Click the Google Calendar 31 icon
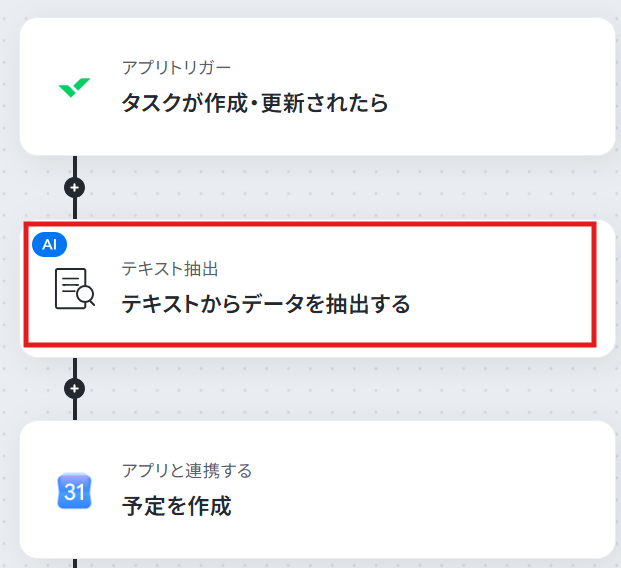The height and width of the screenshot is (568, 621). [x=74, y=491]
